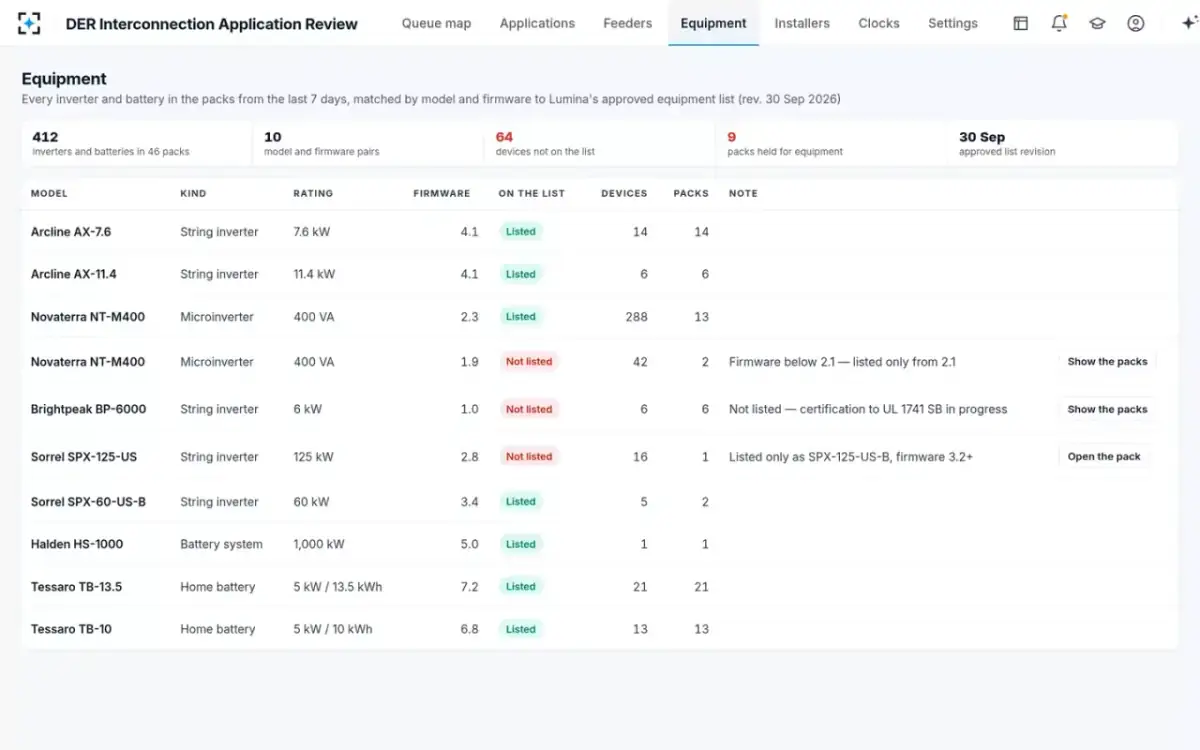Click the Not listed badge for Sorrel SPX-125-US
Screen dimensions: 1200x750
pos(528,457)
